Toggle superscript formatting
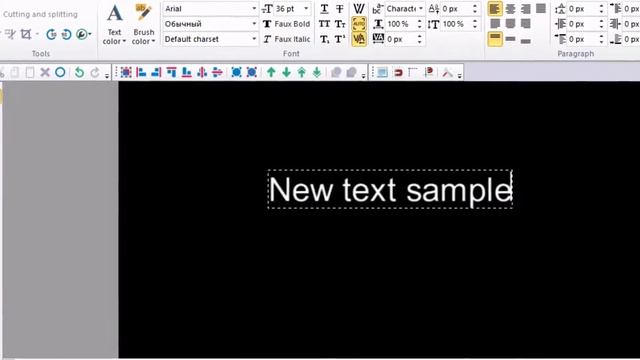Image resolution: width=640 pixels, height=360 pixels. (x=340, y=39)
